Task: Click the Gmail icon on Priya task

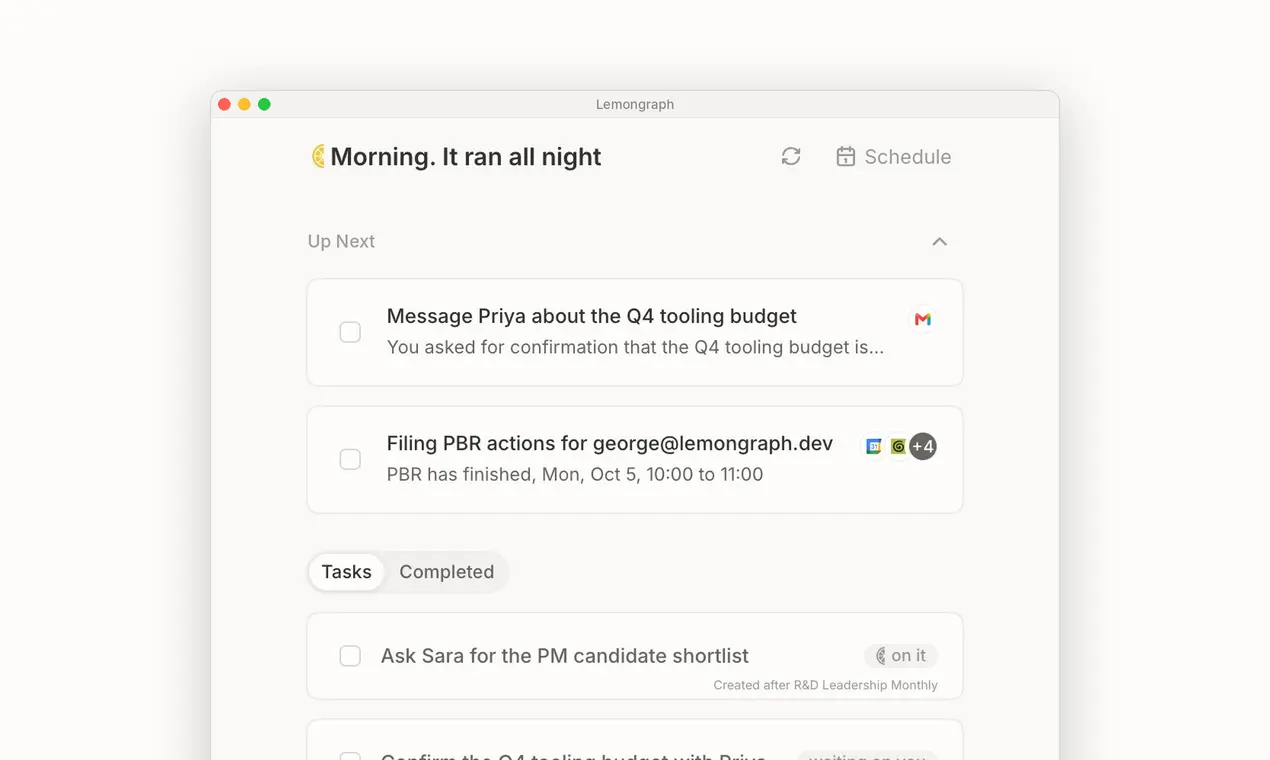Action: [923, 319]
